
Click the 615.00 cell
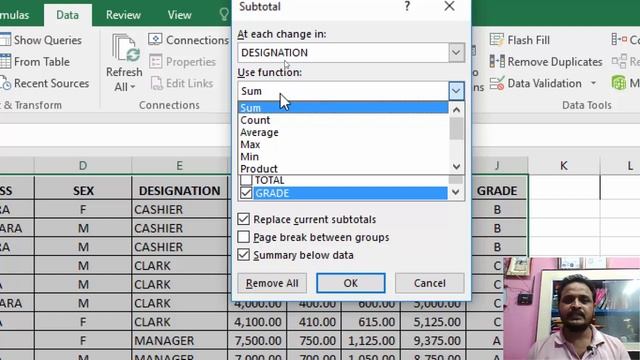click(x=371, y=322)
